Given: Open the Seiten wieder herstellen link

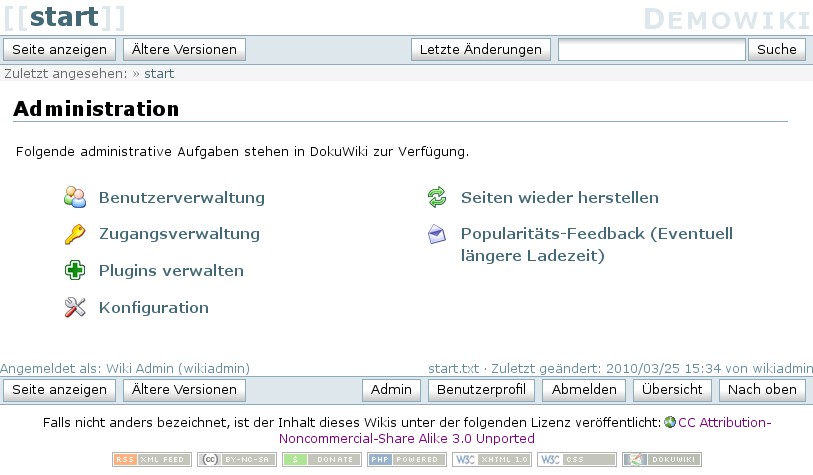Looking at the screenshot, I should tap(559, 198).
